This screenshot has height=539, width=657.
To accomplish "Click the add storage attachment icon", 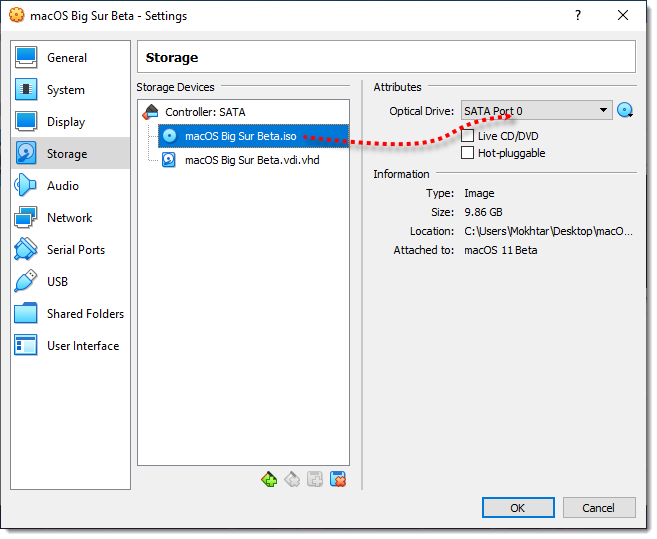I will [x=315, y=479].
